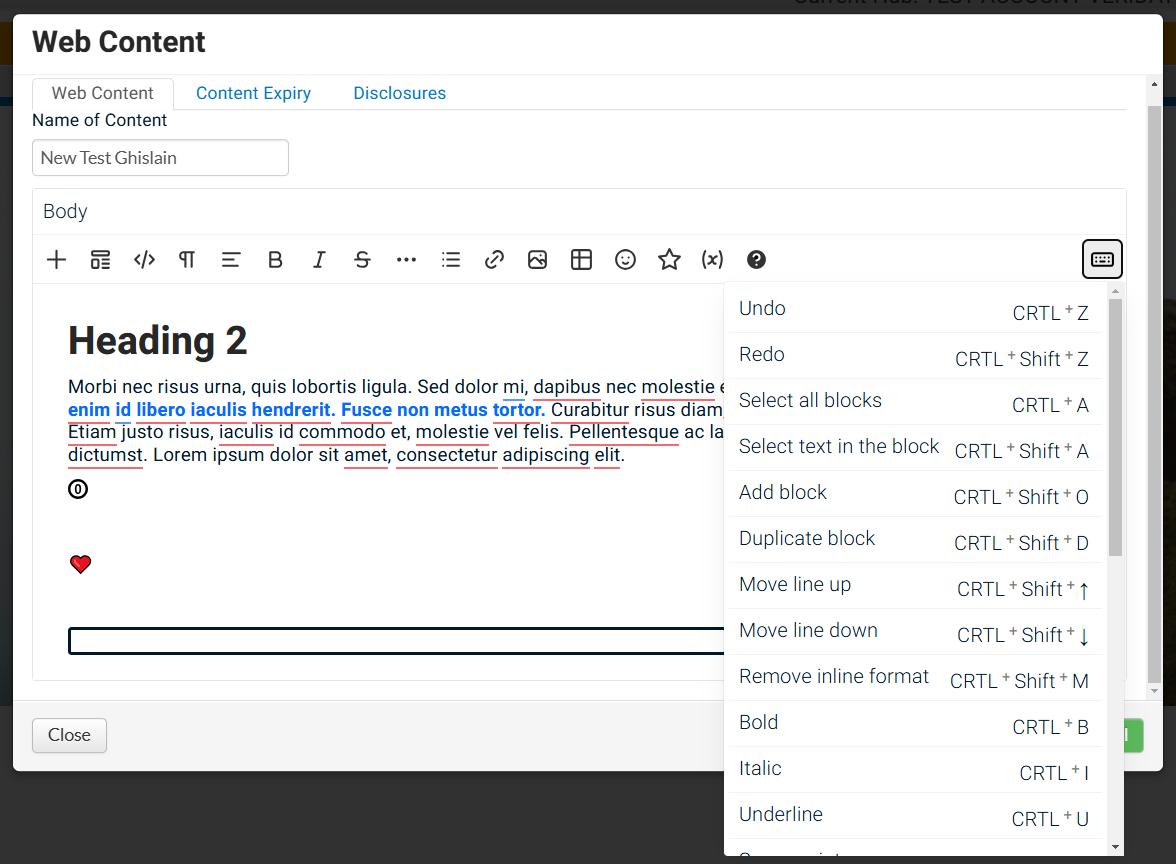Open the variables (x) toolbar icon

[x=712, y=260]
